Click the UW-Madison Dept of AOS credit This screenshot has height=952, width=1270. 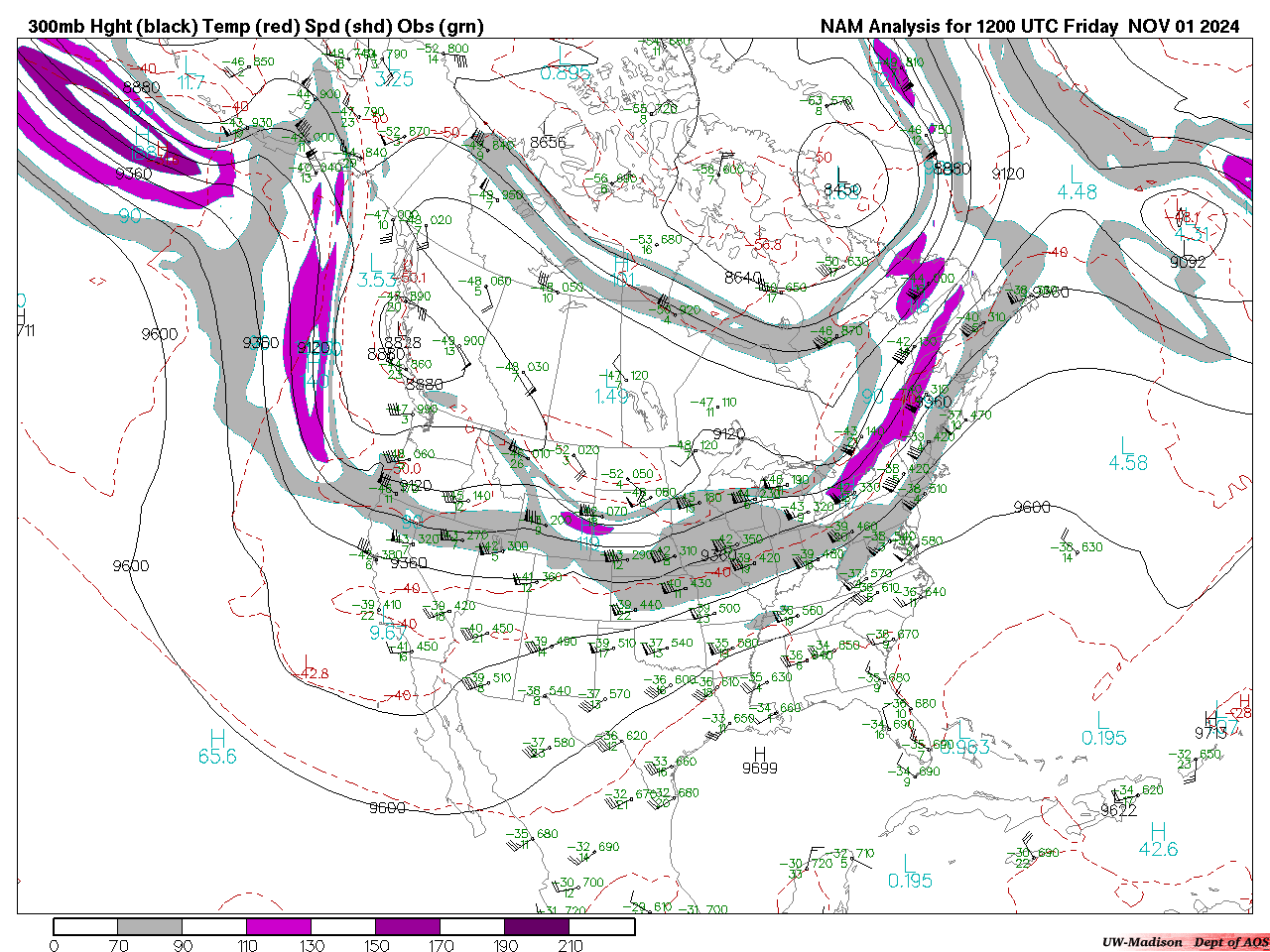pyautogui.click(x=1185, y=942)
